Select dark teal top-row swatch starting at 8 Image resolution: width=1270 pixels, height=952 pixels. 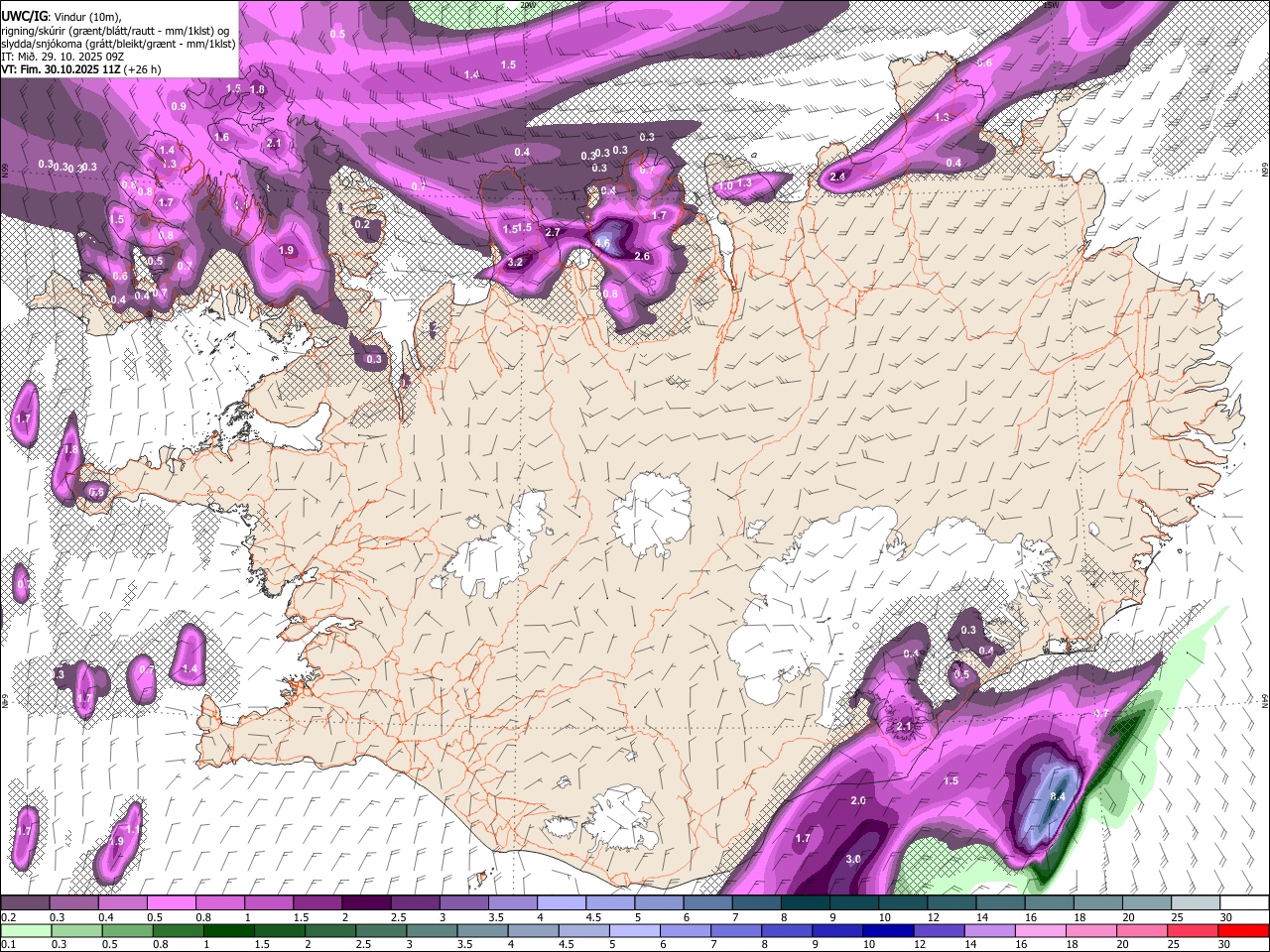pyautogui.click(x=806, y=902)
